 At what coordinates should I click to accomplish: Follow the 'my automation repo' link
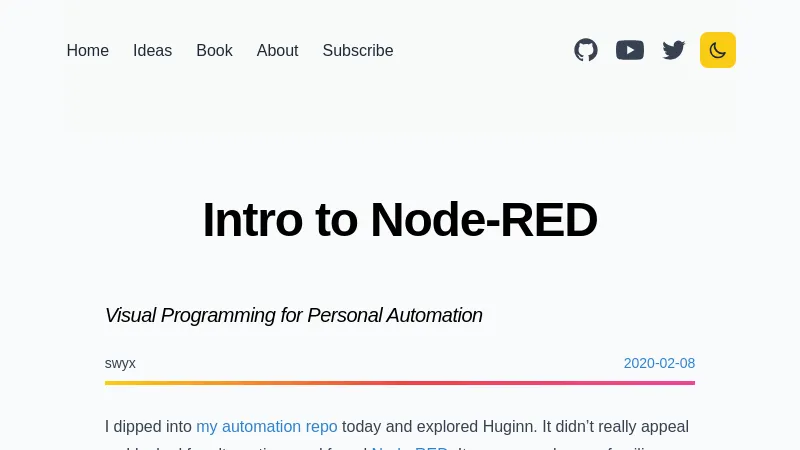click(267, 427)
